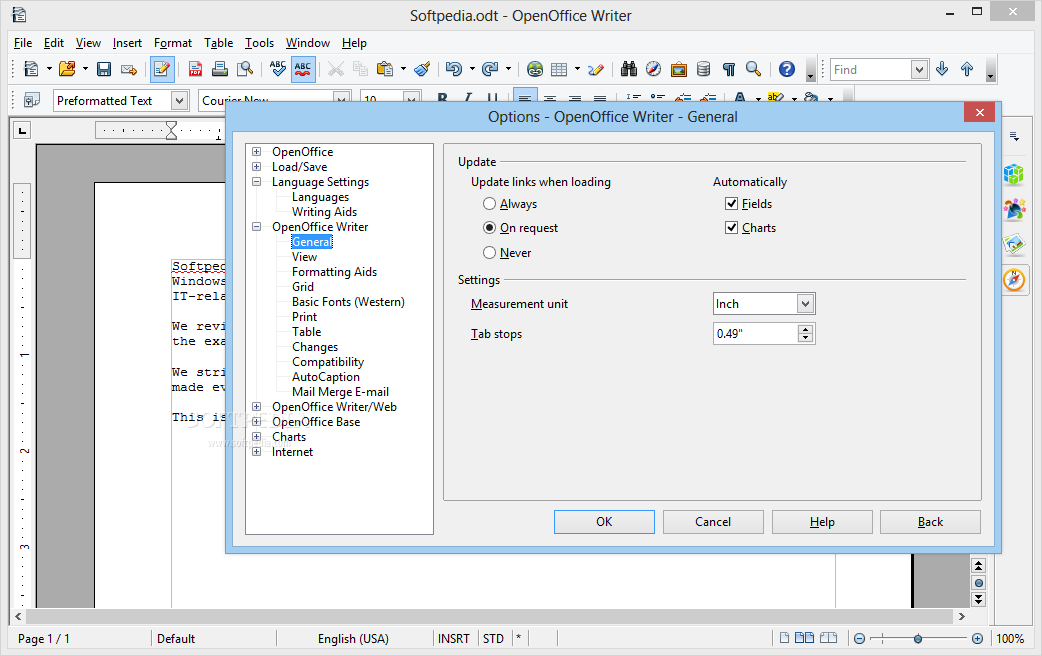
Task: Click the Back button
Action: point(930,522)
